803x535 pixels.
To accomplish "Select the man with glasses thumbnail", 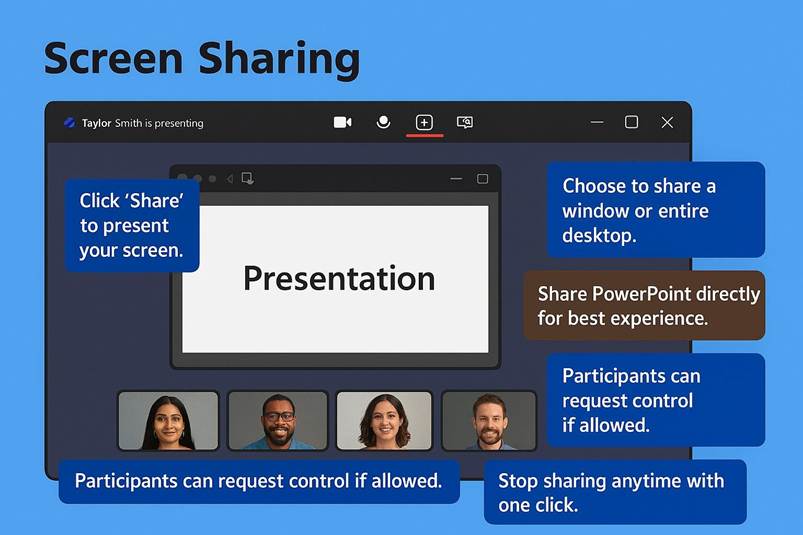I will tap(278, 420).
